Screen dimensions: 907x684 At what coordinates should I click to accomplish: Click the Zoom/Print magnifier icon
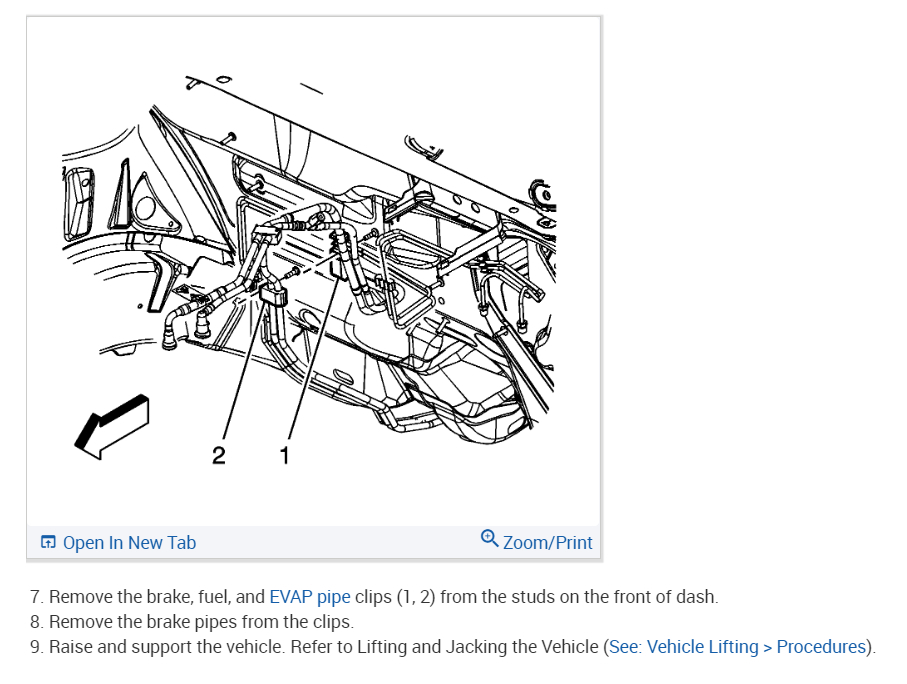489,538
